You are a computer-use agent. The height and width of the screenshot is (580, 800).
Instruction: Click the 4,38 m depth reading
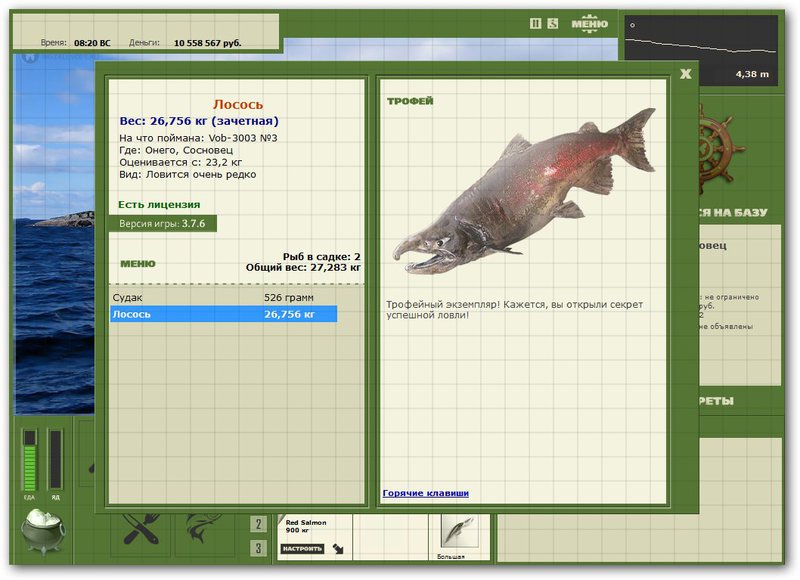(x=752, y=74)
